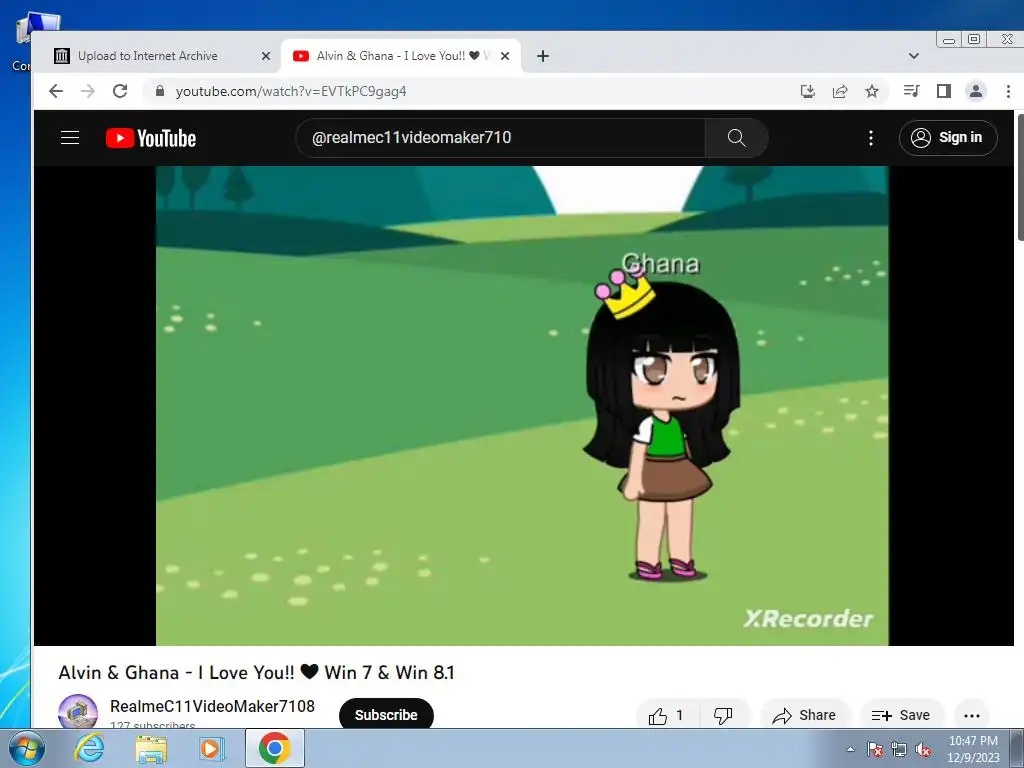The image size is (1024, 768).
Task: Select the Alvin & Ghana YouTube tab
Action: coord(401,56)
